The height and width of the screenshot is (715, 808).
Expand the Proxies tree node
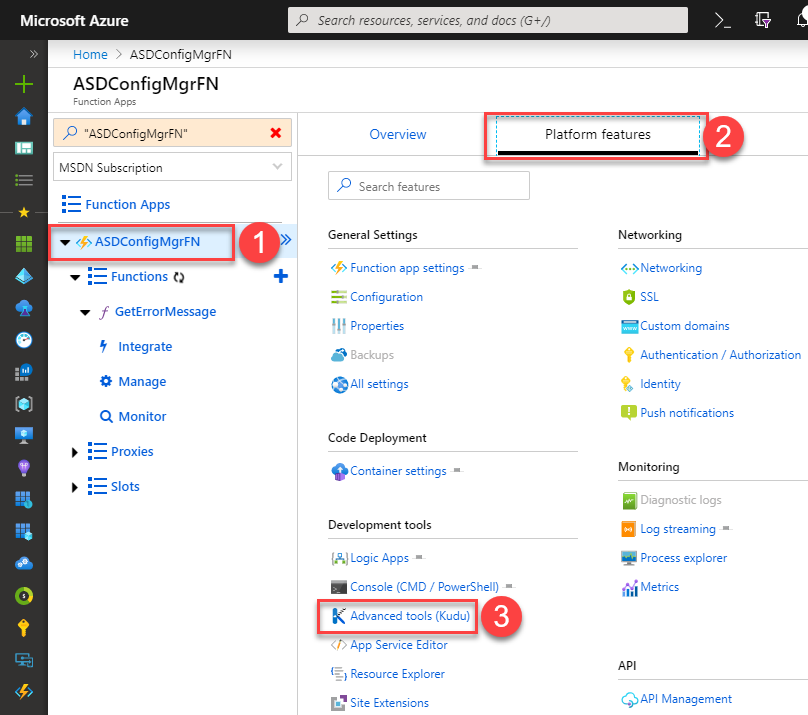click(75, 452)
